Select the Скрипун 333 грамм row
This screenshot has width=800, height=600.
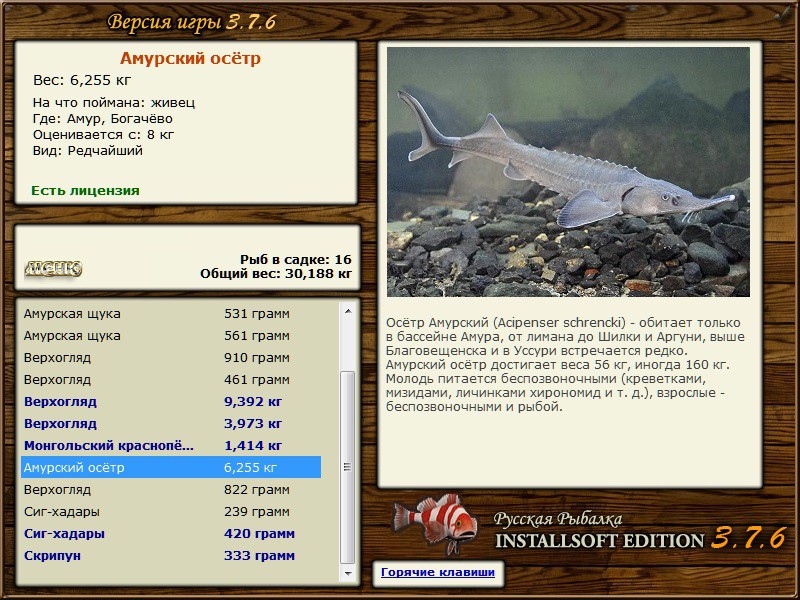[171, 556]
